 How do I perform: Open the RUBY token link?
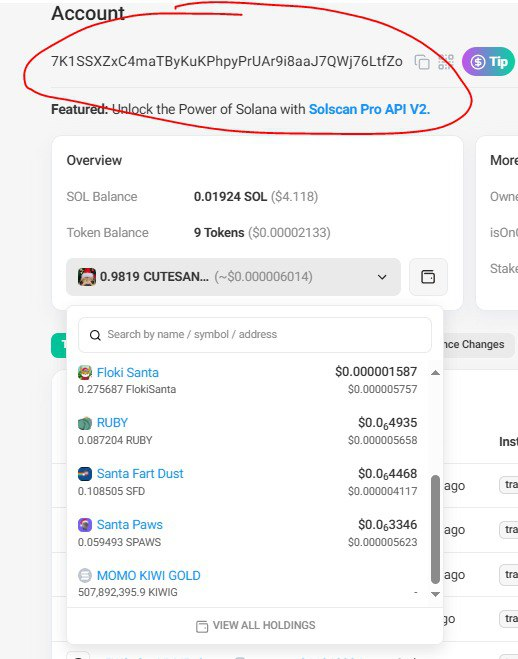112,423
